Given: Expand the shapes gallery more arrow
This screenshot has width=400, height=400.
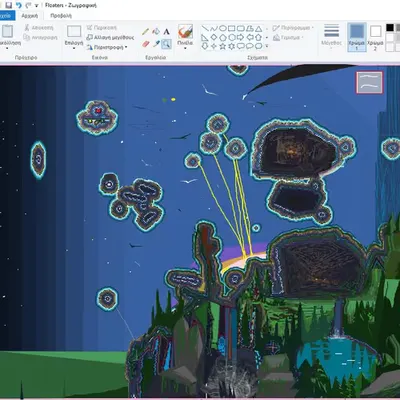Looking at the screenshot, I should click(267, 46).
